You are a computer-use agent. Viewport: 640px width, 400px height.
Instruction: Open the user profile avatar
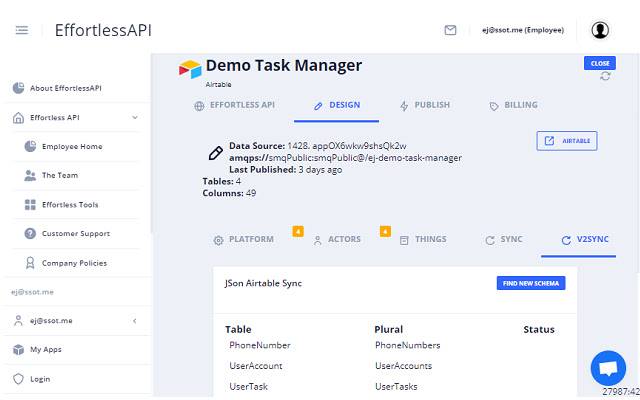click(600, 30)
